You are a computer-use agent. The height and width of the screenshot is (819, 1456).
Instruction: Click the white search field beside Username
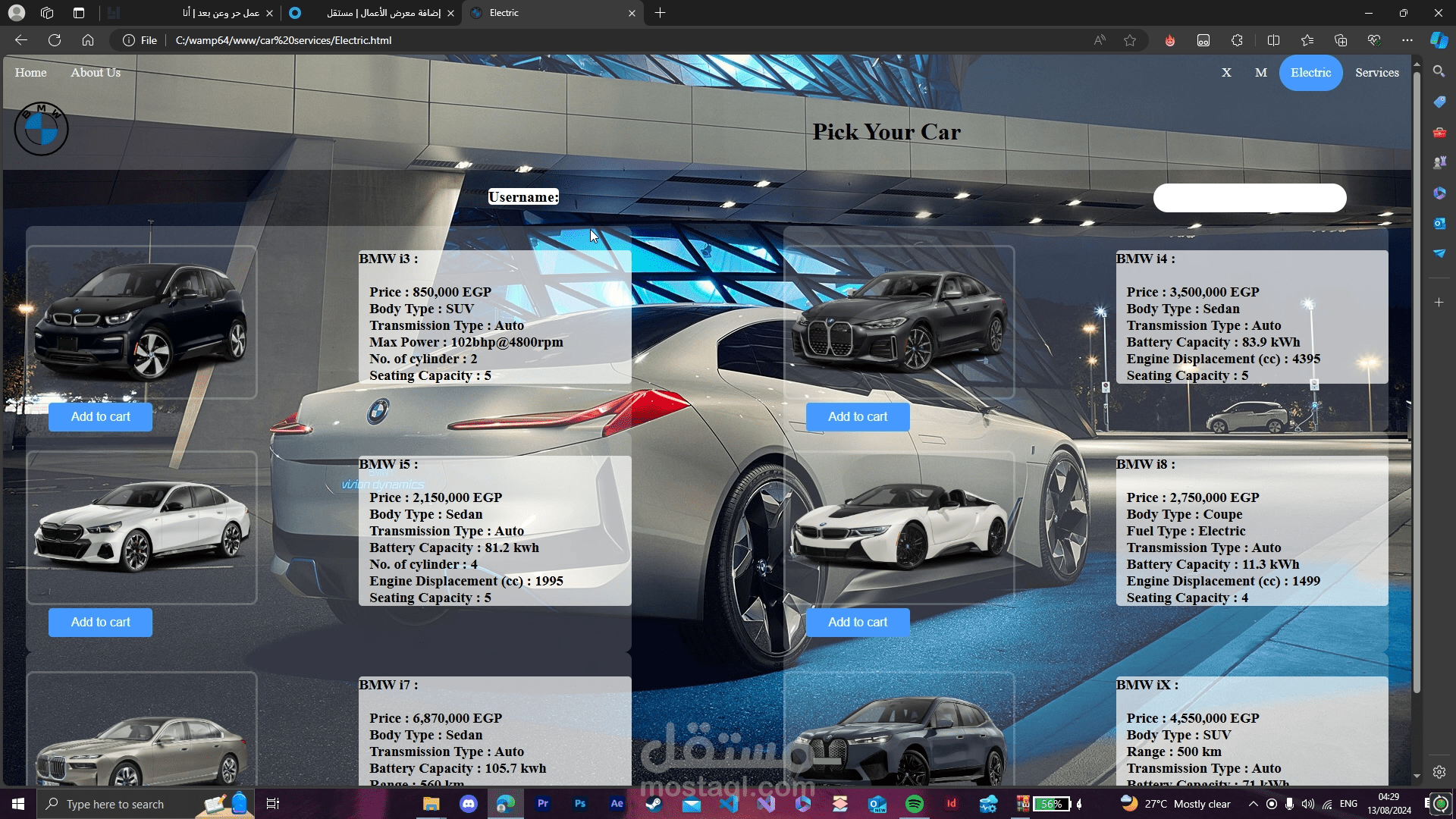tap(1250, 198)
